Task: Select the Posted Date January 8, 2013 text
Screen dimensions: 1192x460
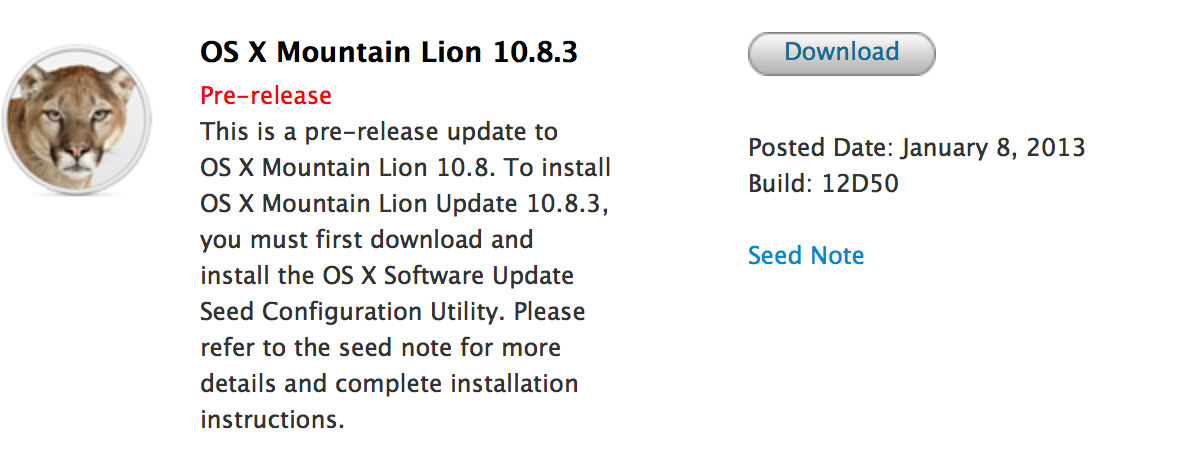Action: [916, 147]
